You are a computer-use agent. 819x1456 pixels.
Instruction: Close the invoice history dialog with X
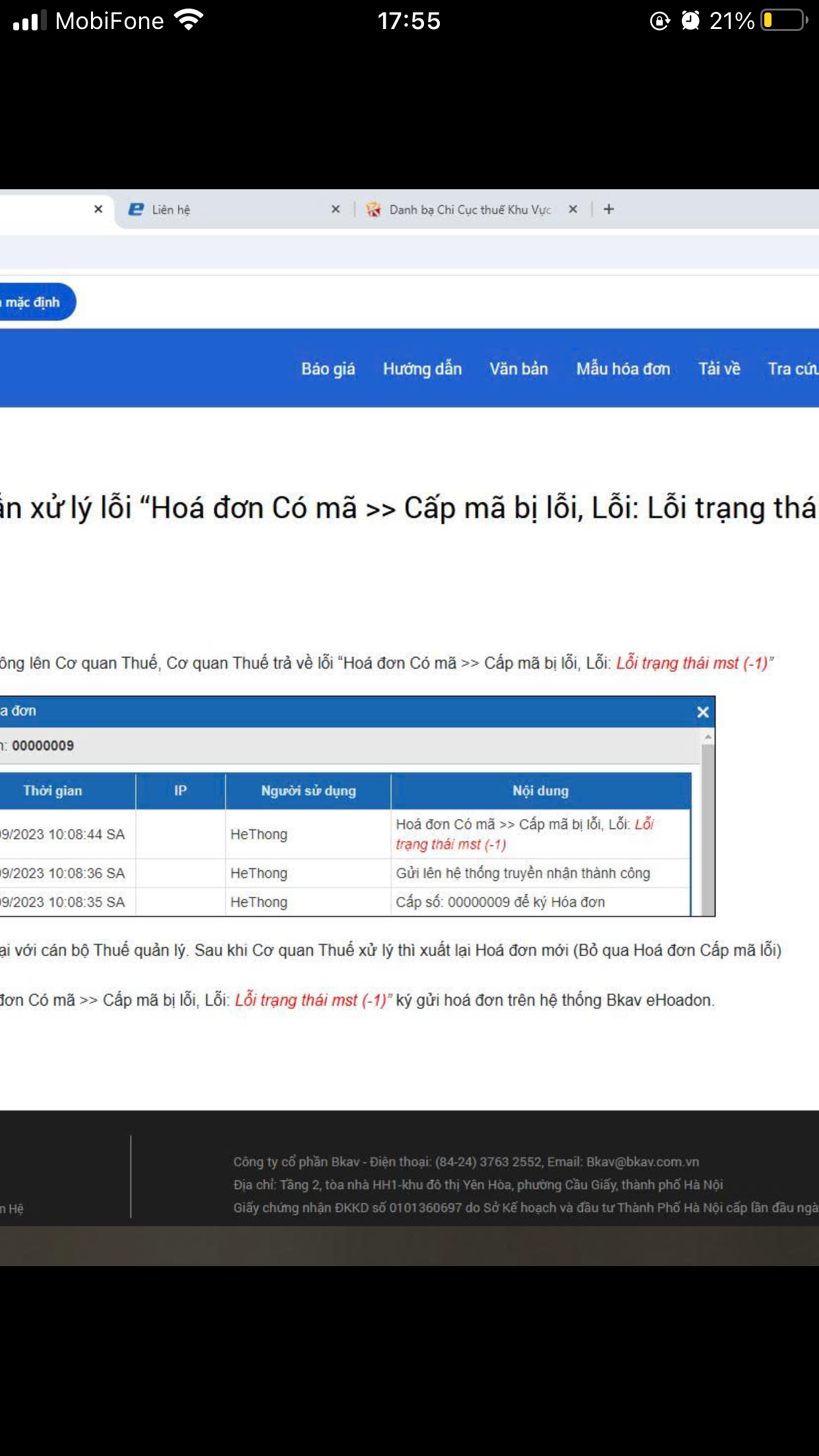(x=703, y=712)
